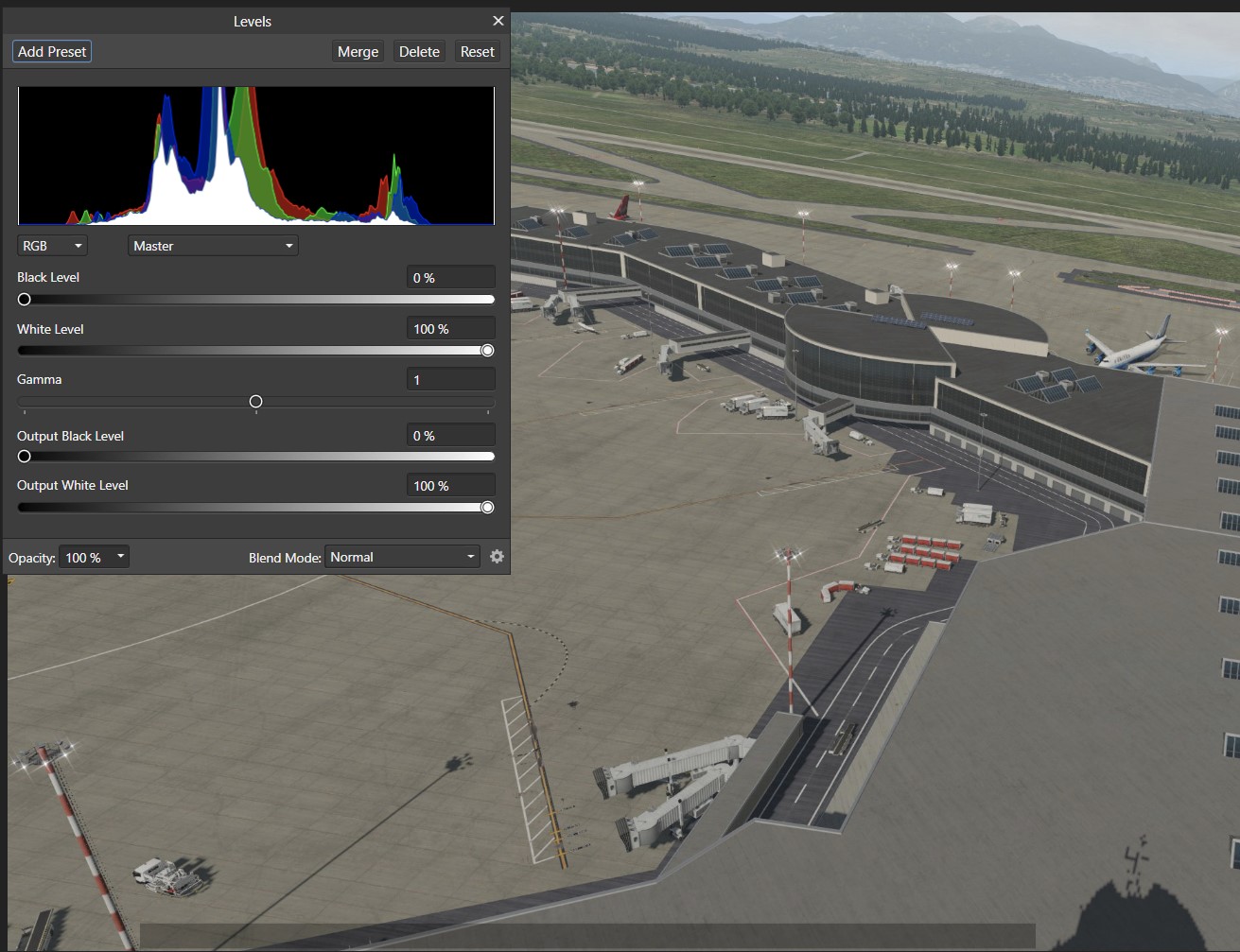Close the Levels dialog
This screenshot has height=952, width=1240.
pos(498,21)
